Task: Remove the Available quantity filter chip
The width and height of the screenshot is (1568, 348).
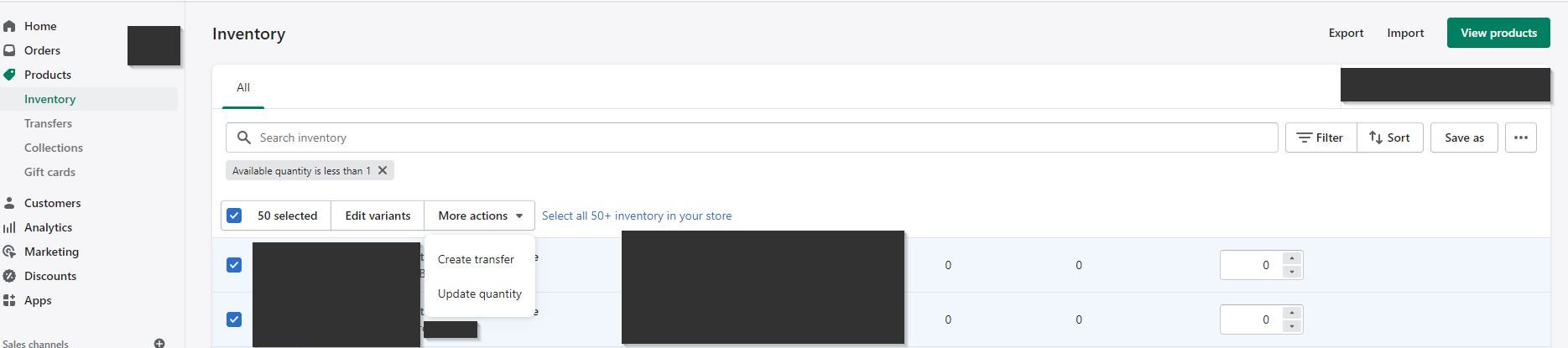Action: (383, 170)
